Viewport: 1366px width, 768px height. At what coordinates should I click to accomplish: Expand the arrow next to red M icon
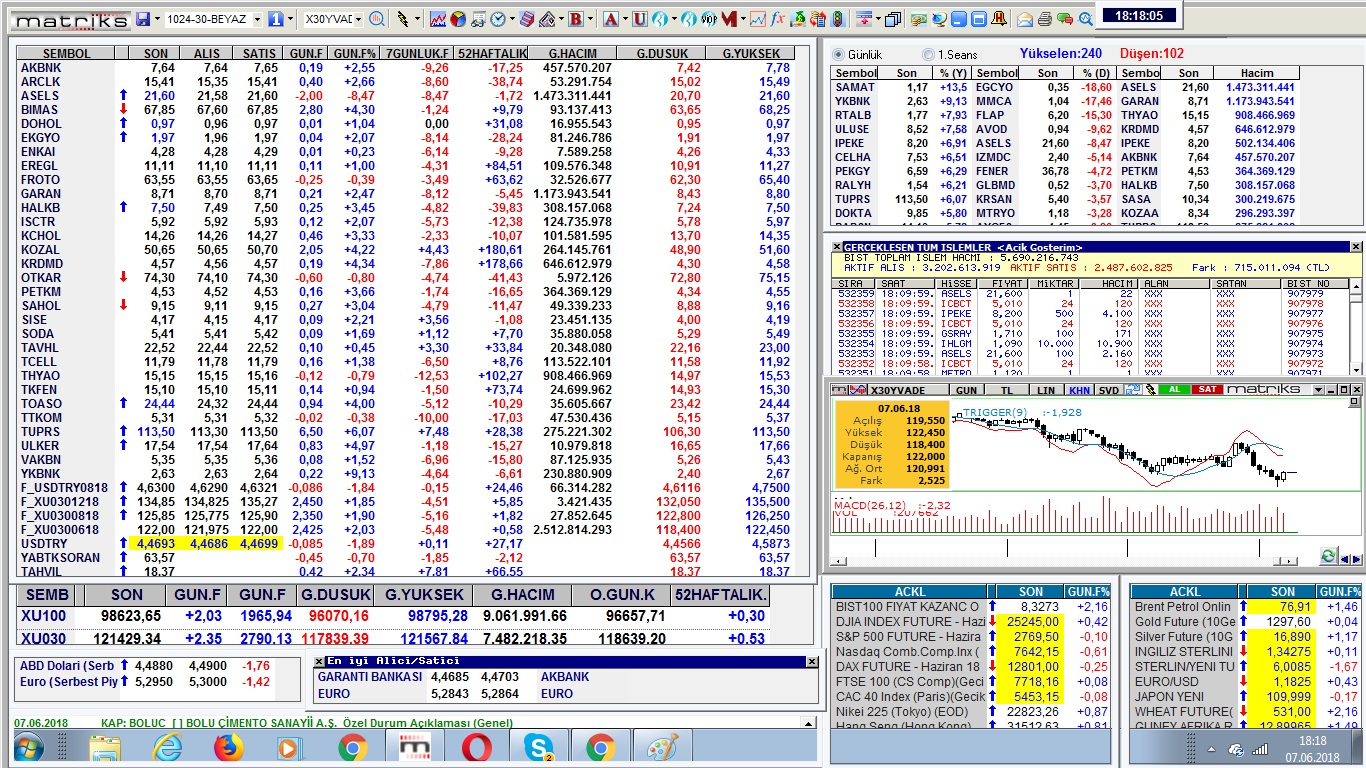coord(743,19)
